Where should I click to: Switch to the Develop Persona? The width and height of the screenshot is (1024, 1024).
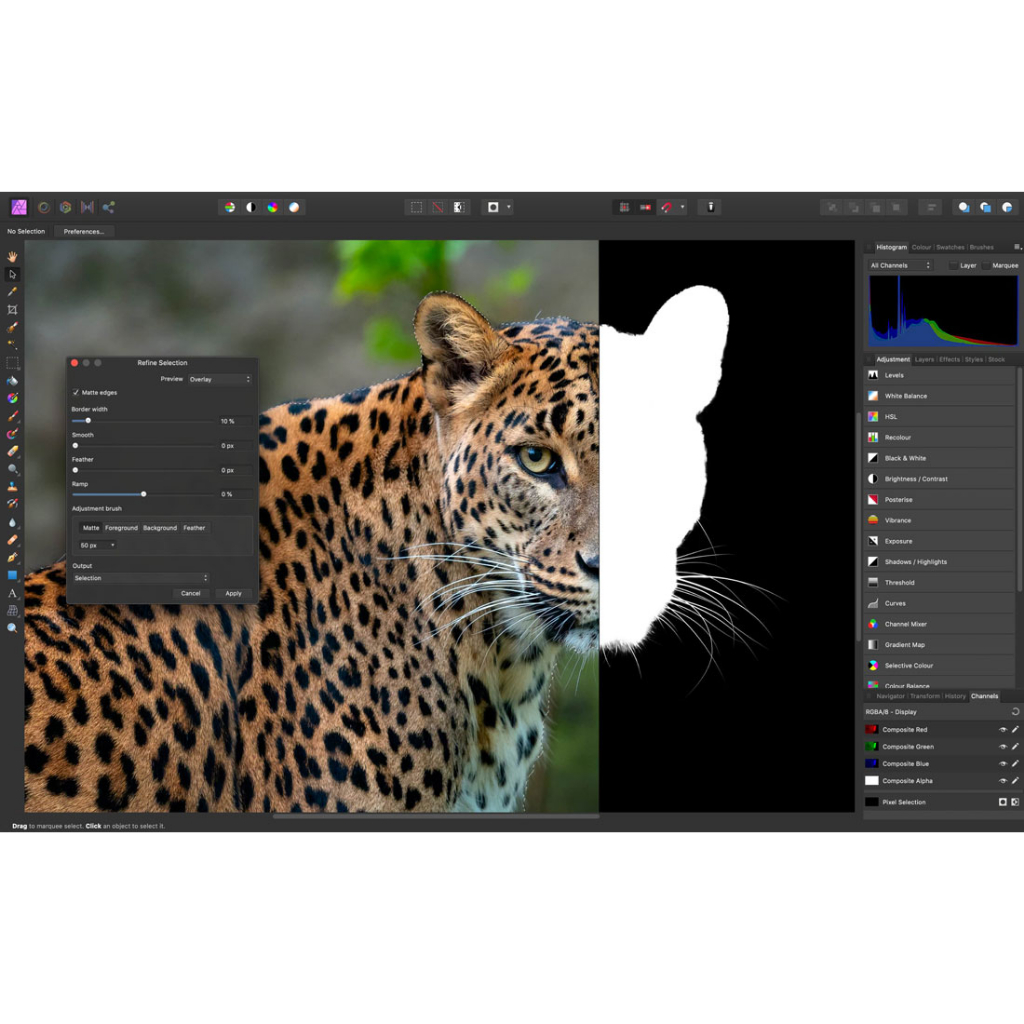point(65,207)
